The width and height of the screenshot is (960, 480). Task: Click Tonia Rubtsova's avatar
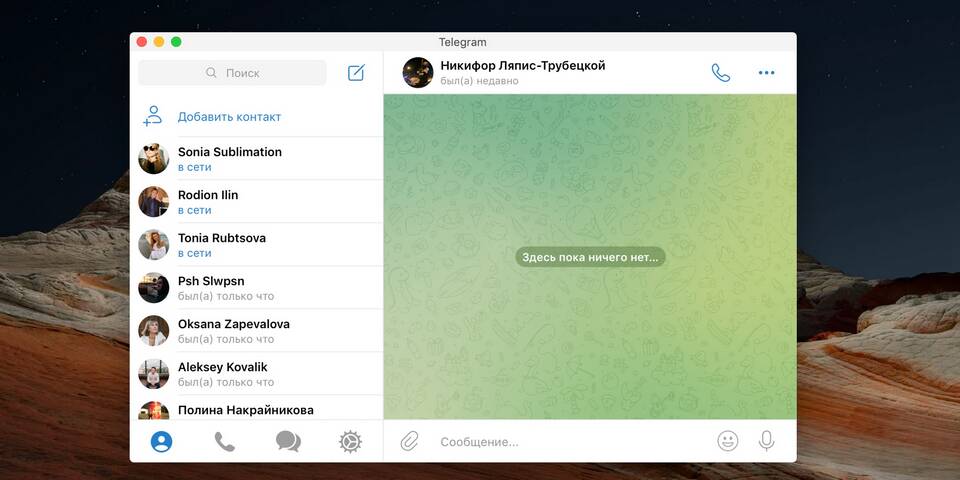153,245
